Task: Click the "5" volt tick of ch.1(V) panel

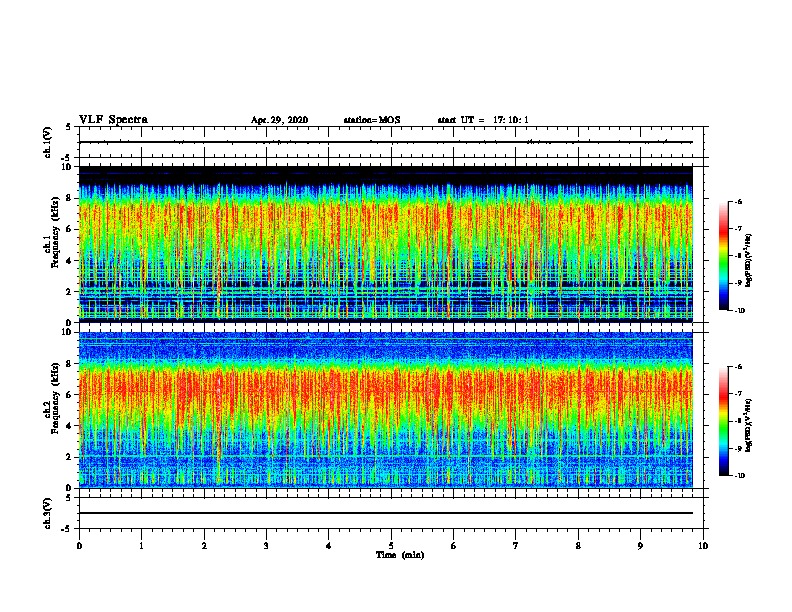Action: pos(69,127)
